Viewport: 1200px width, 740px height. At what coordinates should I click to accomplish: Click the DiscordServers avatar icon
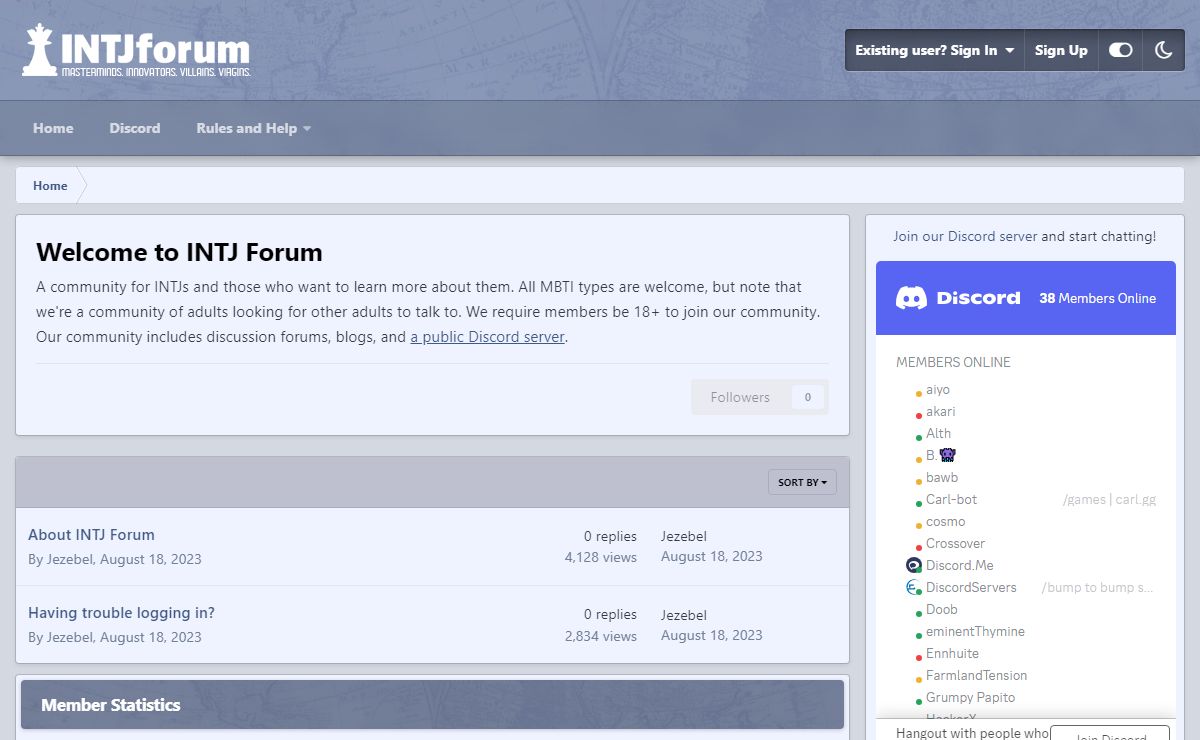point(913,587)
